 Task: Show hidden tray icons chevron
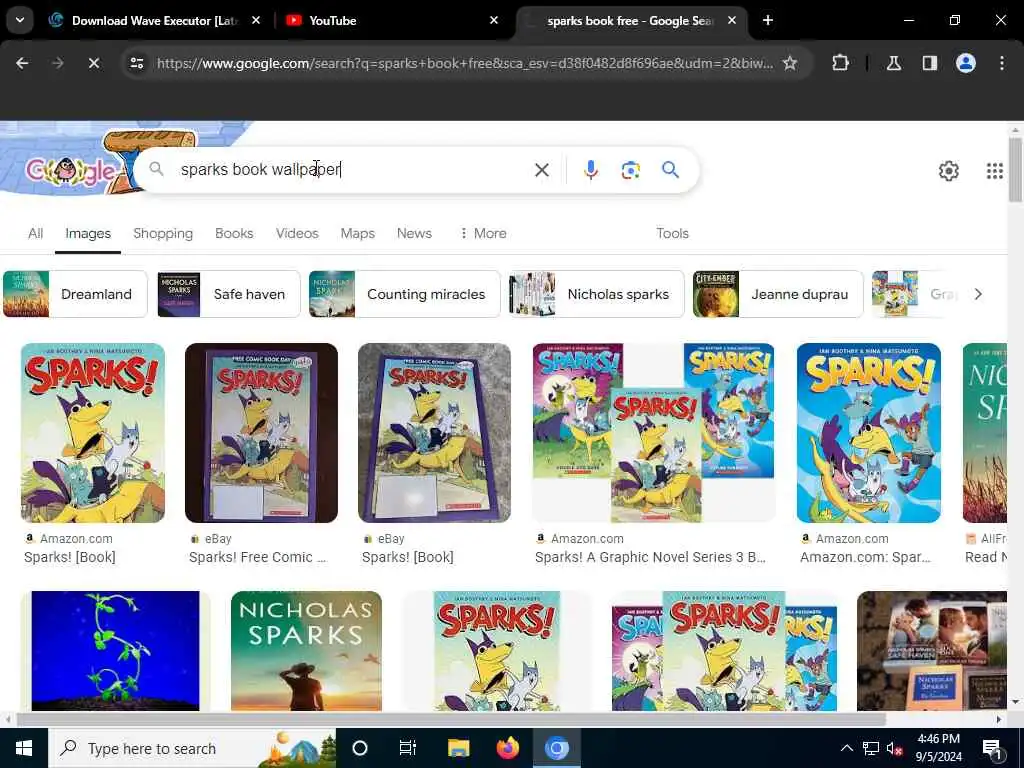click(846, 748)
